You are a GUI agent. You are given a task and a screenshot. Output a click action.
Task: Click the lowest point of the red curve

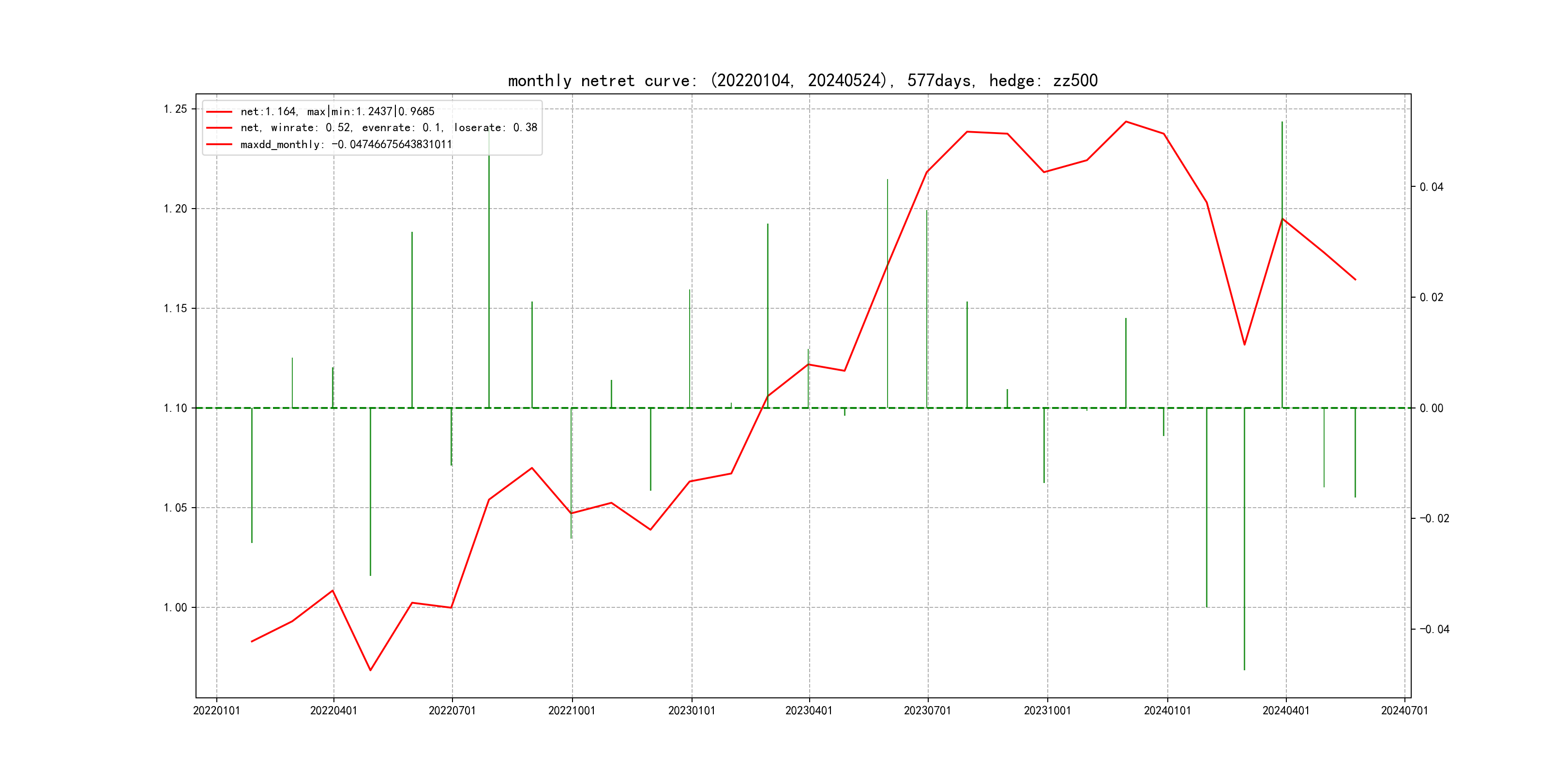[370, 670]
